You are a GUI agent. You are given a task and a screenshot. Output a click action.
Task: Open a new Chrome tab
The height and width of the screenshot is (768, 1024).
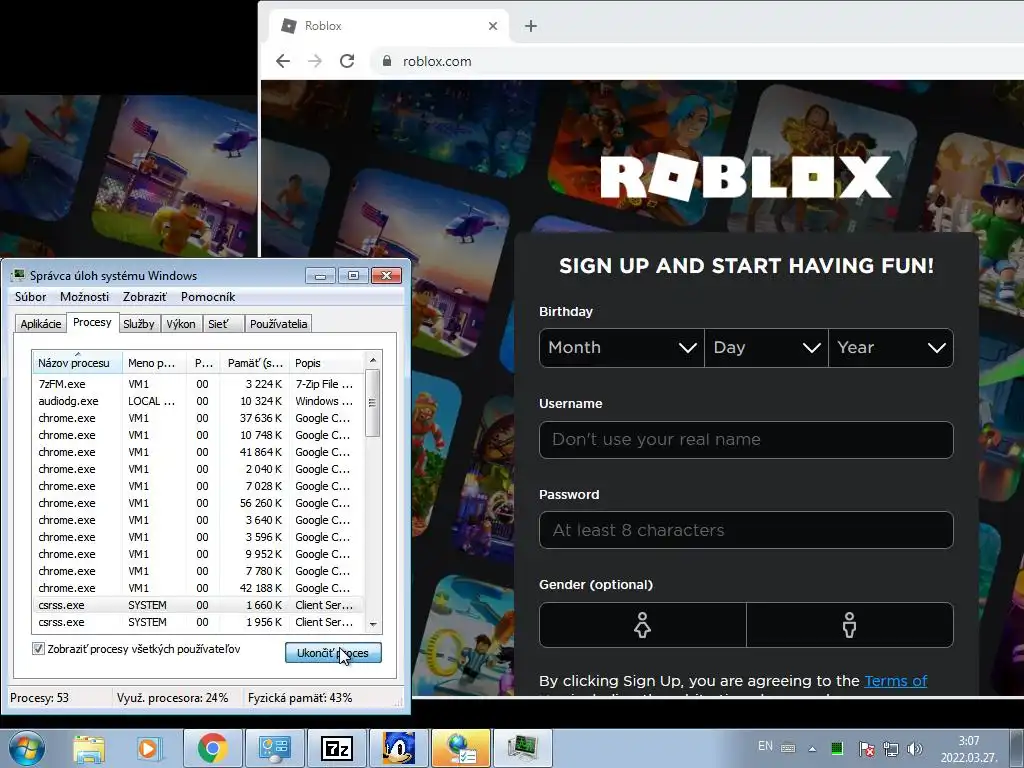click(531, 26)
